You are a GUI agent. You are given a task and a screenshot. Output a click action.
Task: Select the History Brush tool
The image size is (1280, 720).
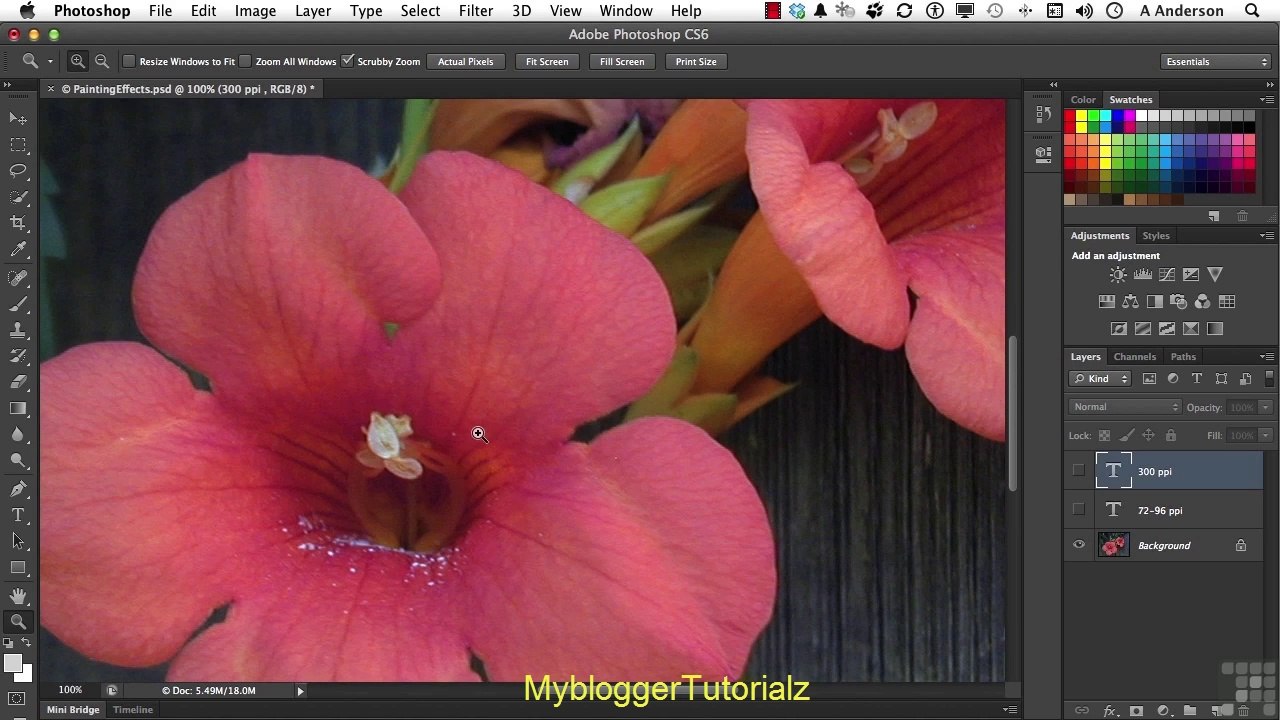[x=18, y=356]
